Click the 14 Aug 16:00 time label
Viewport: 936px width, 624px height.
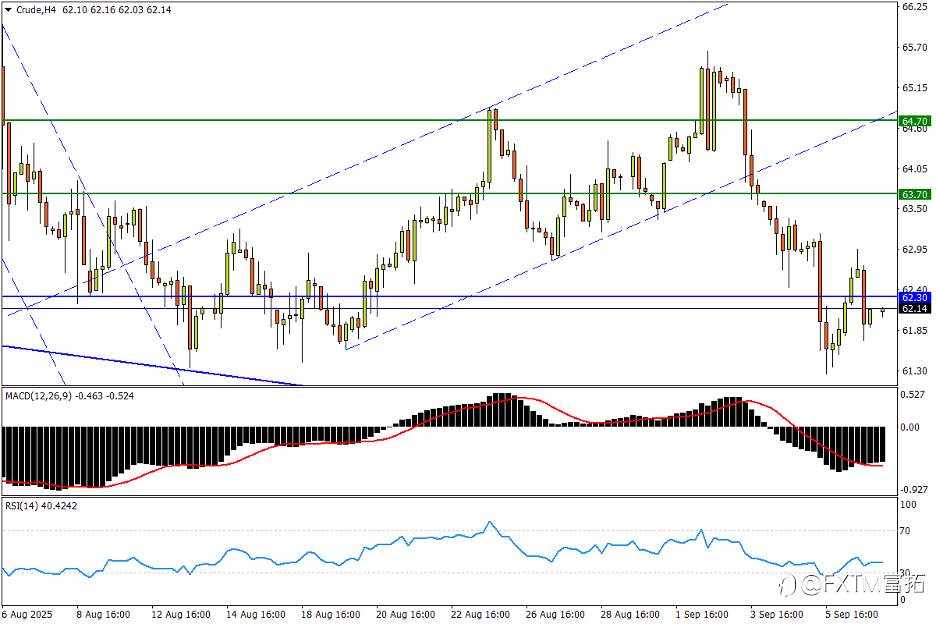coord(256,614)
